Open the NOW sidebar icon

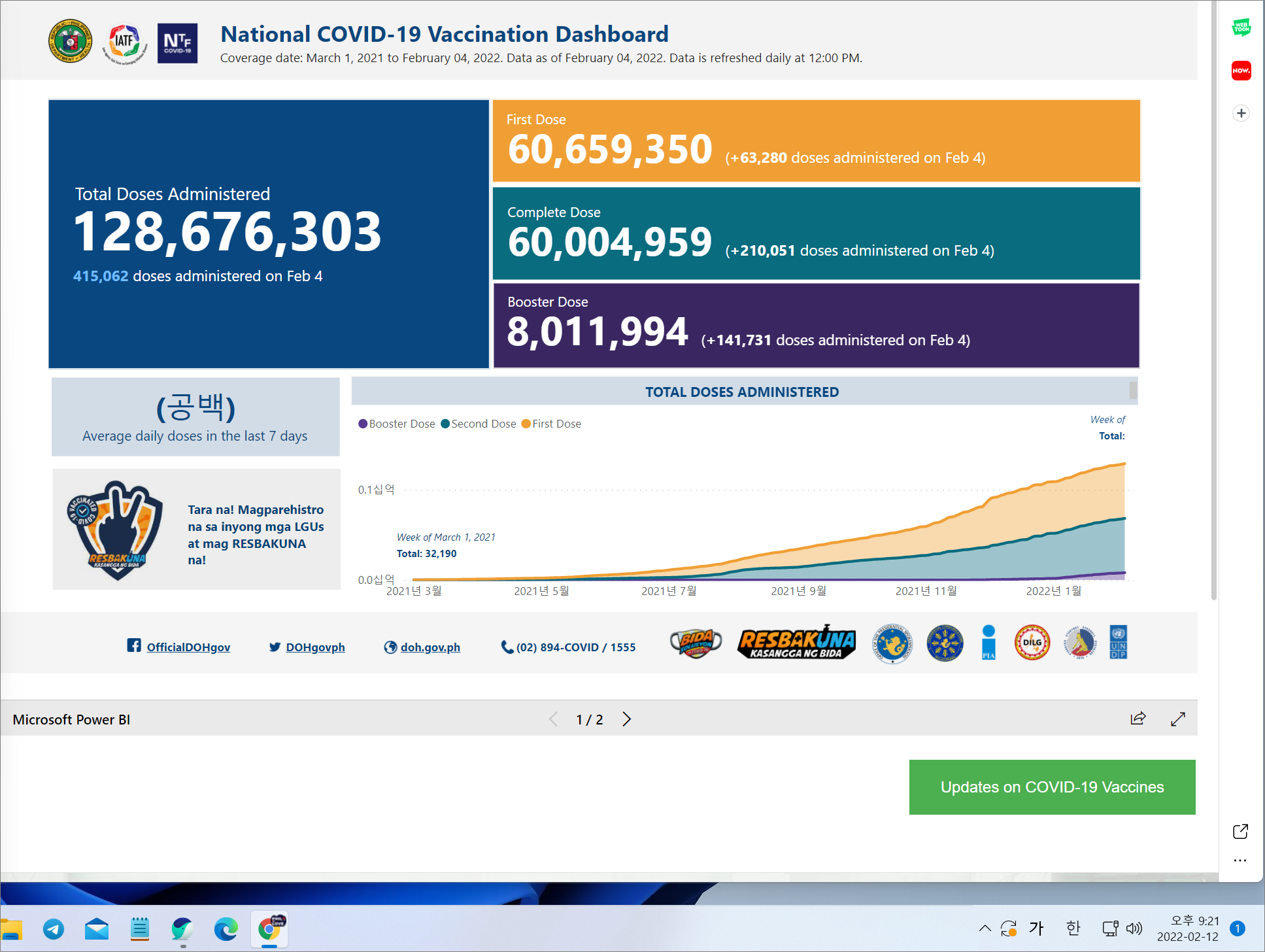click(x=1241, y=71)
